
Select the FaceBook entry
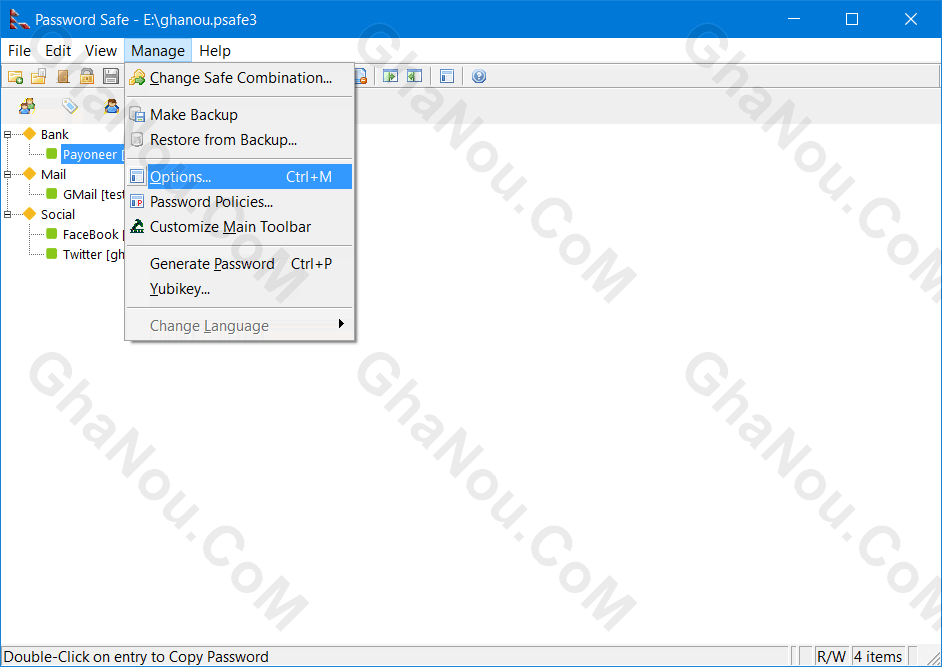pos(93,234)
